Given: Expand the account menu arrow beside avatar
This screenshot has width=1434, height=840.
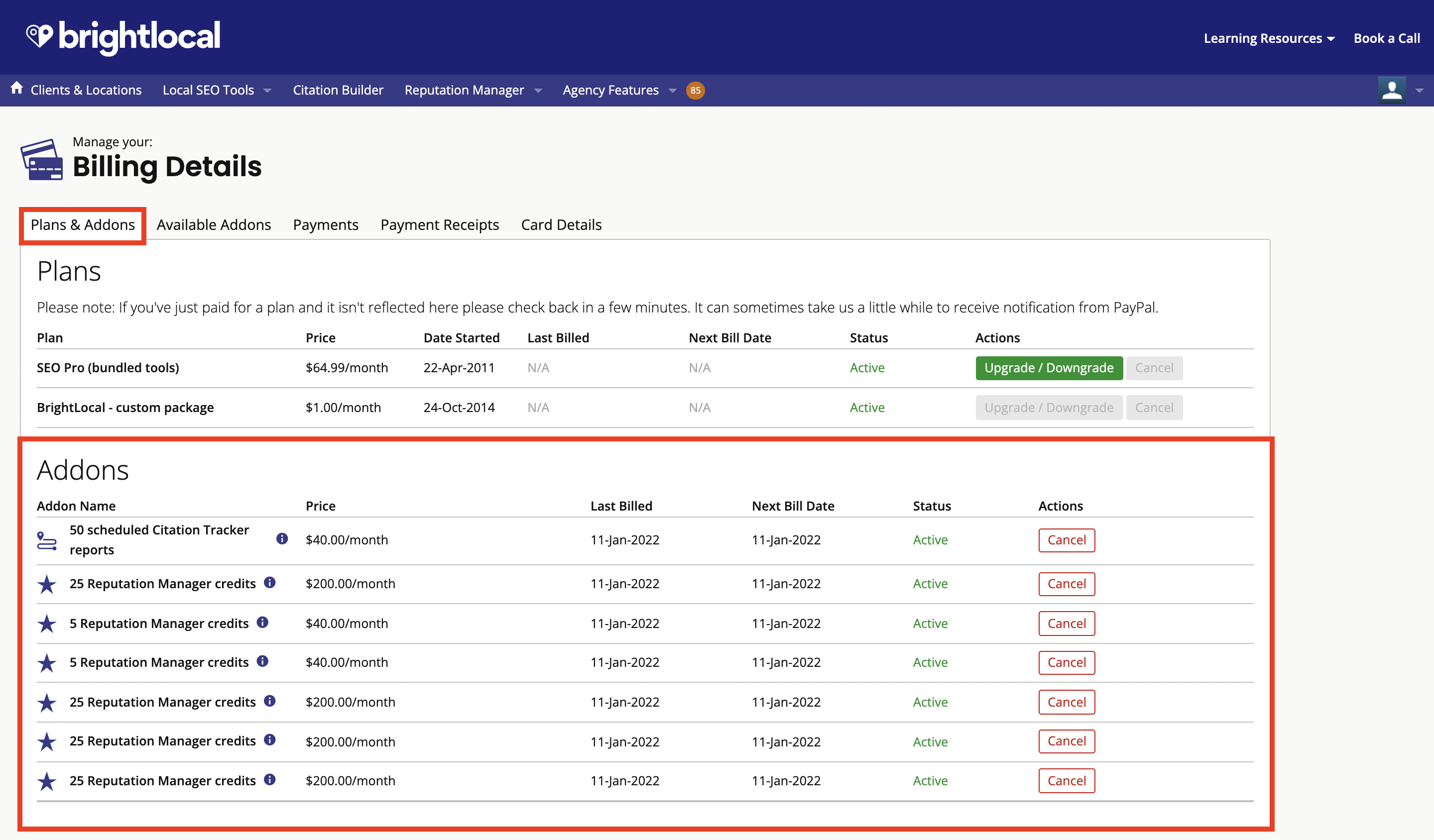Looking at the screenshot, I should point(1419,91).
